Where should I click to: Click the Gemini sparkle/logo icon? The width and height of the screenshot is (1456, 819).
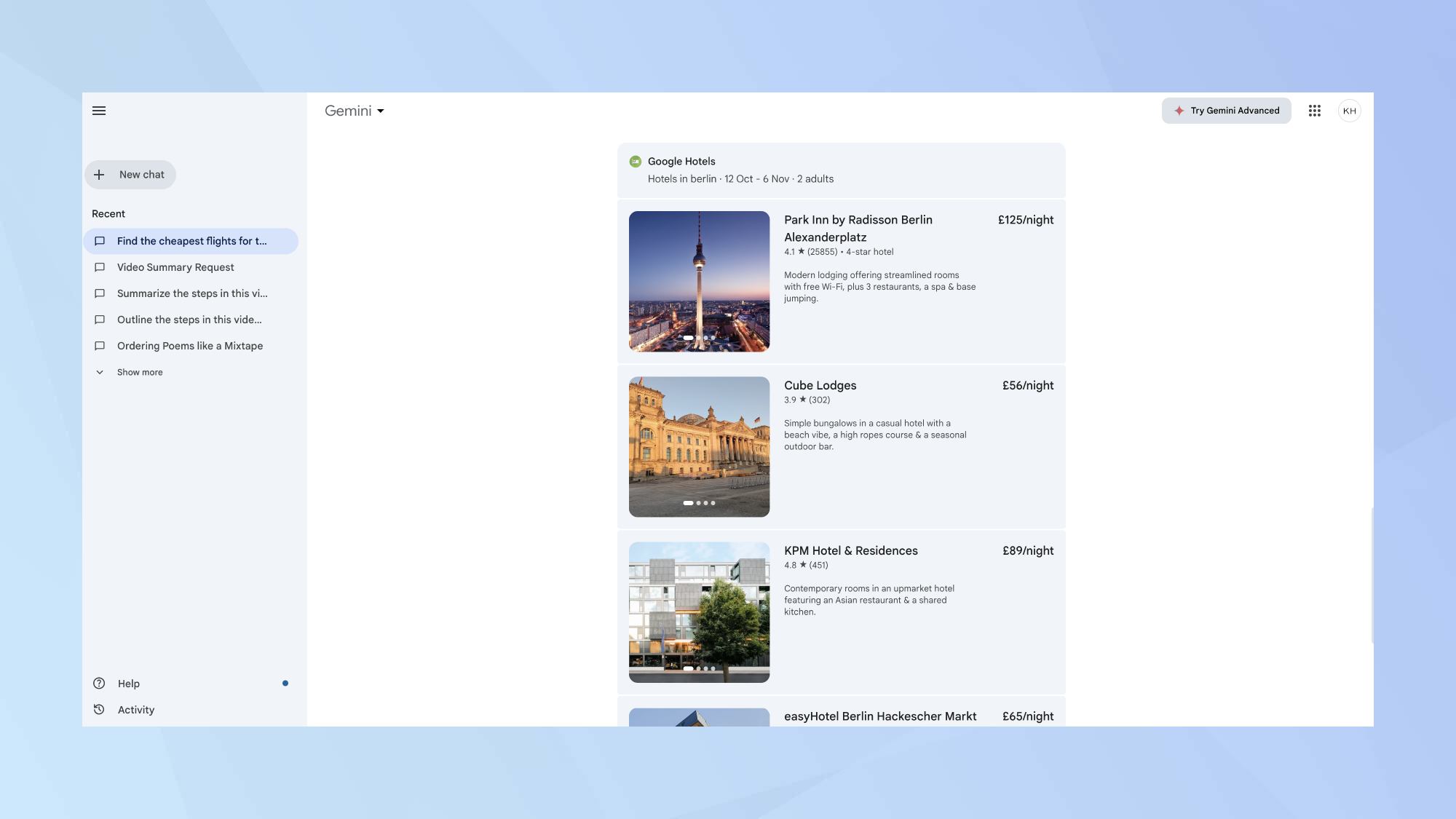pos(1178,111)
